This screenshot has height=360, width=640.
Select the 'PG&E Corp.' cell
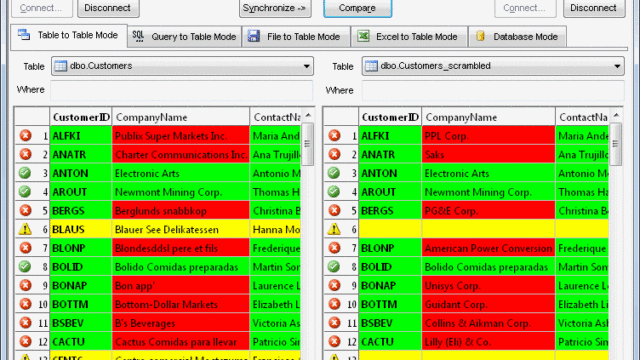click(x=489, y=210)
